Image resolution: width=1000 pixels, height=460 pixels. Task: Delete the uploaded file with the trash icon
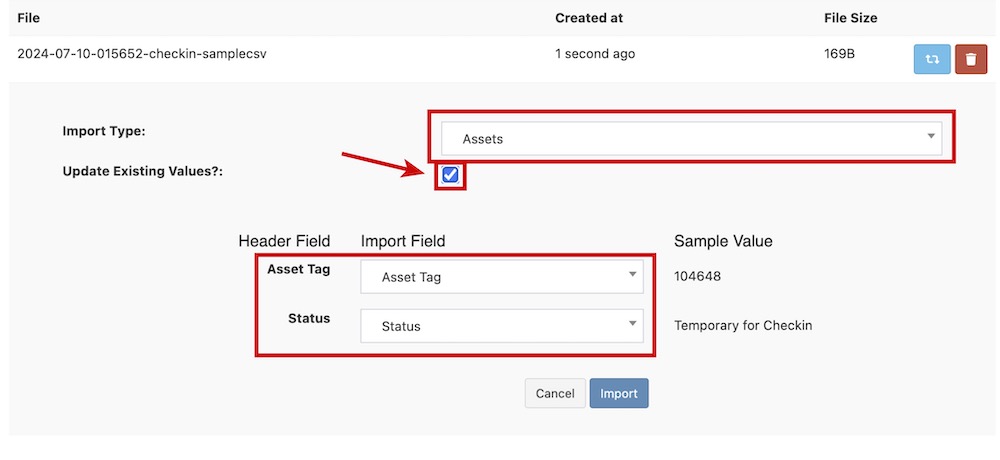point(970,59)
